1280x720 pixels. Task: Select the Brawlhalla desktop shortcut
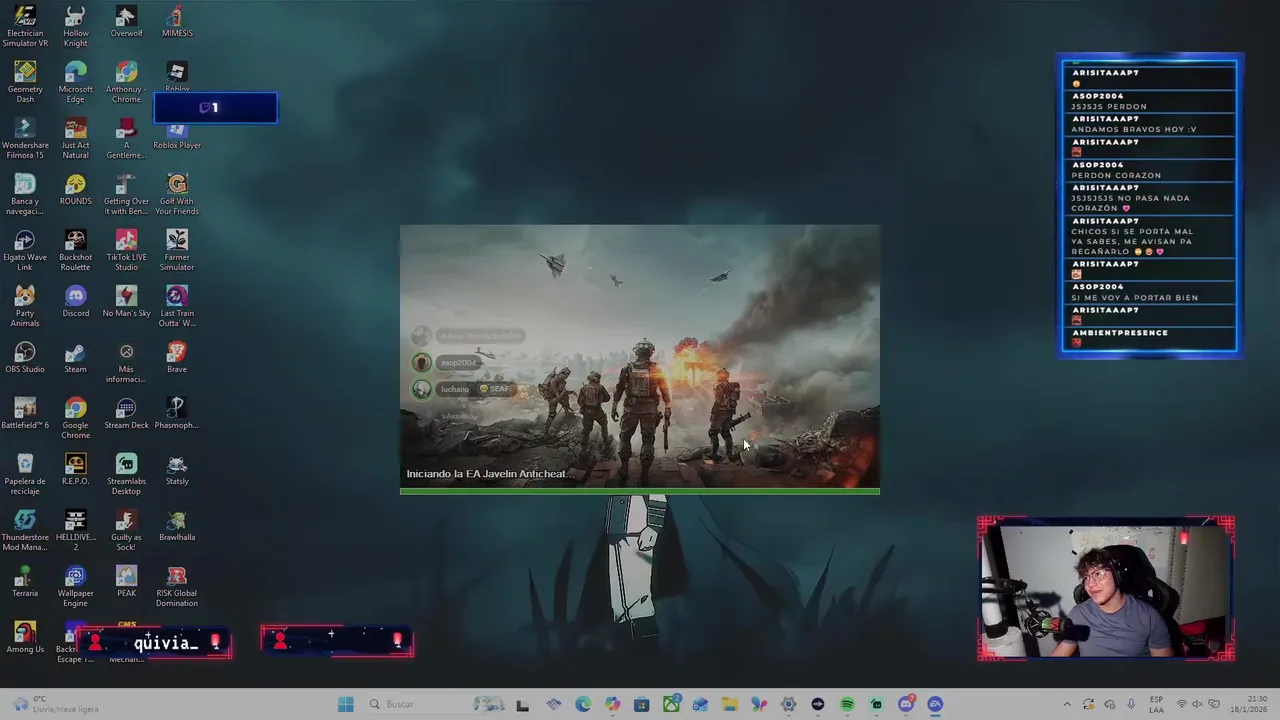tap(177, 526)
